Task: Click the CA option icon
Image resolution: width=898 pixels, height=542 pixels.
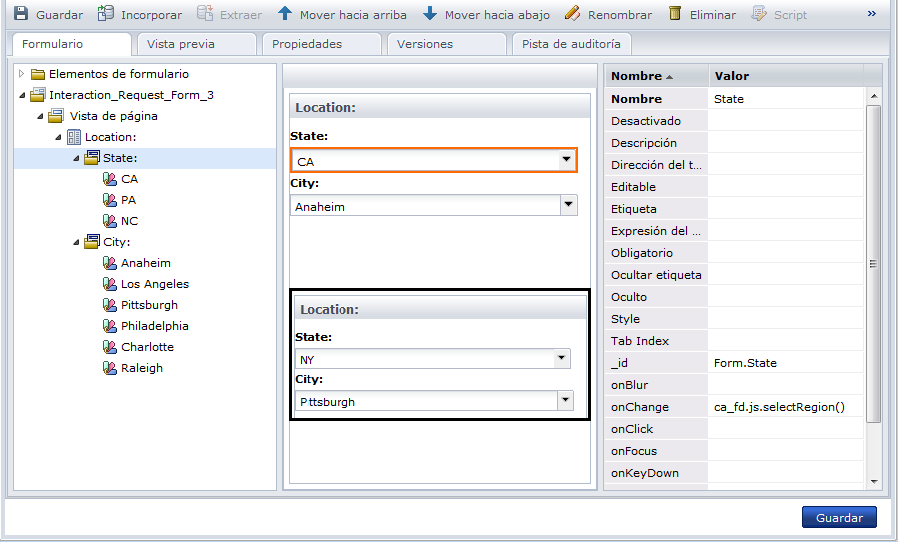Action: click(110, 179)
